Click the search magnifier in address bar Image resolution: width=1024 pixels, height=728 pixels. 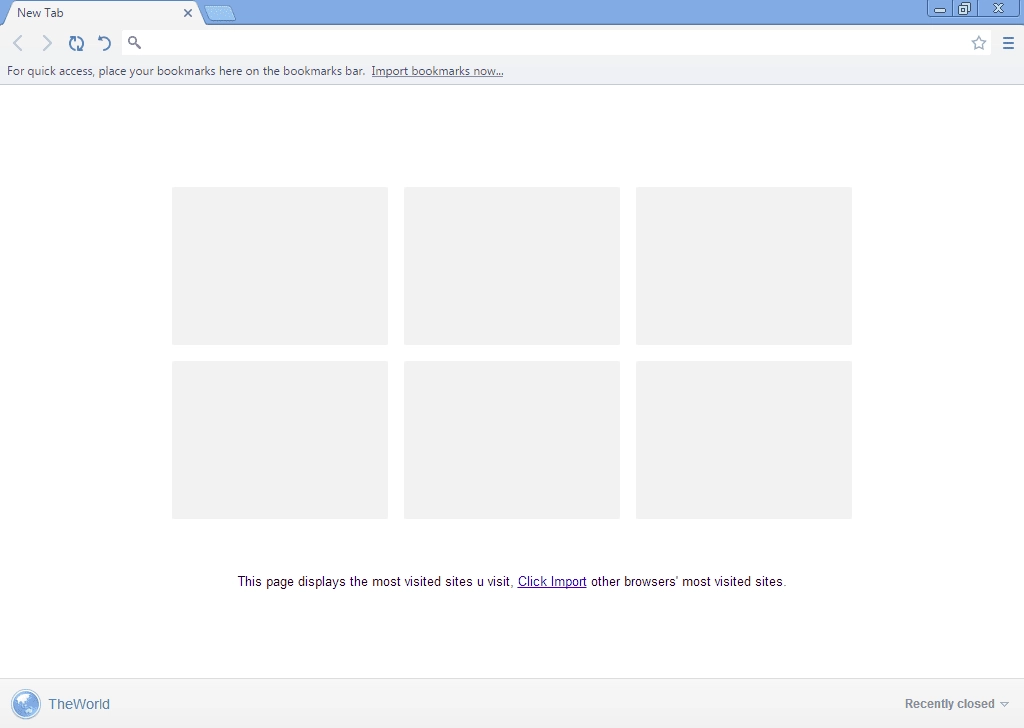click(134, 42)
